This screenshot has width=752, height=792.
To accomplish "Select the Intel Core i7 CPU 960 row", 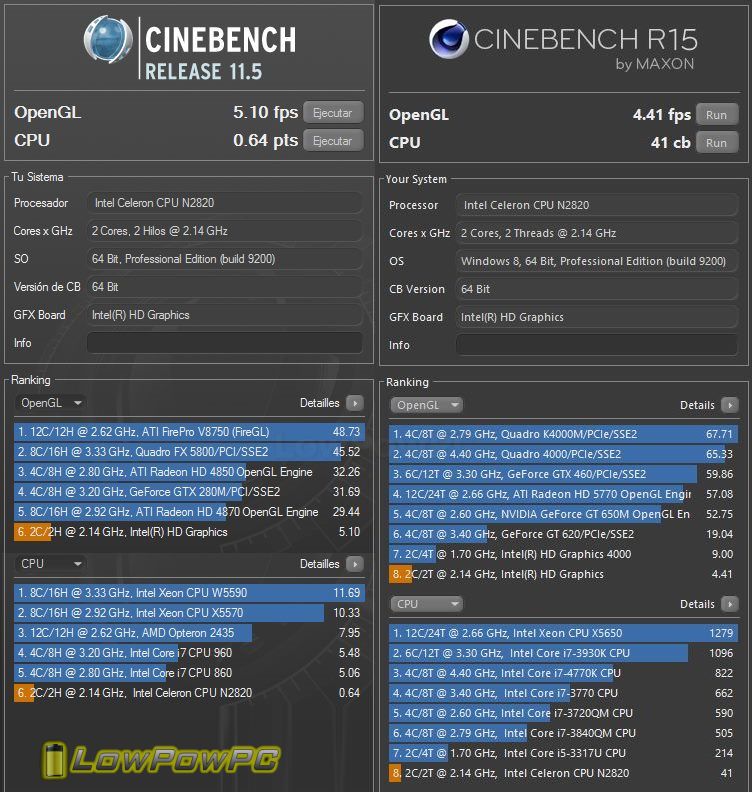I will point(189,653).
